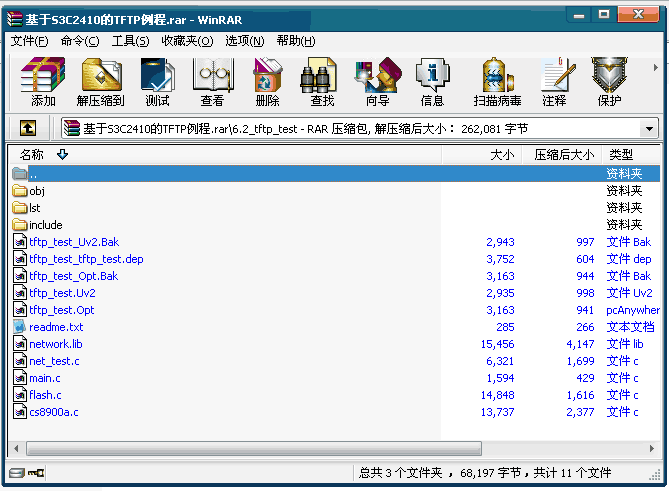Open the 帮助(H) menu
This screenshot has width=669, height=491.
[x=296, y=41]
